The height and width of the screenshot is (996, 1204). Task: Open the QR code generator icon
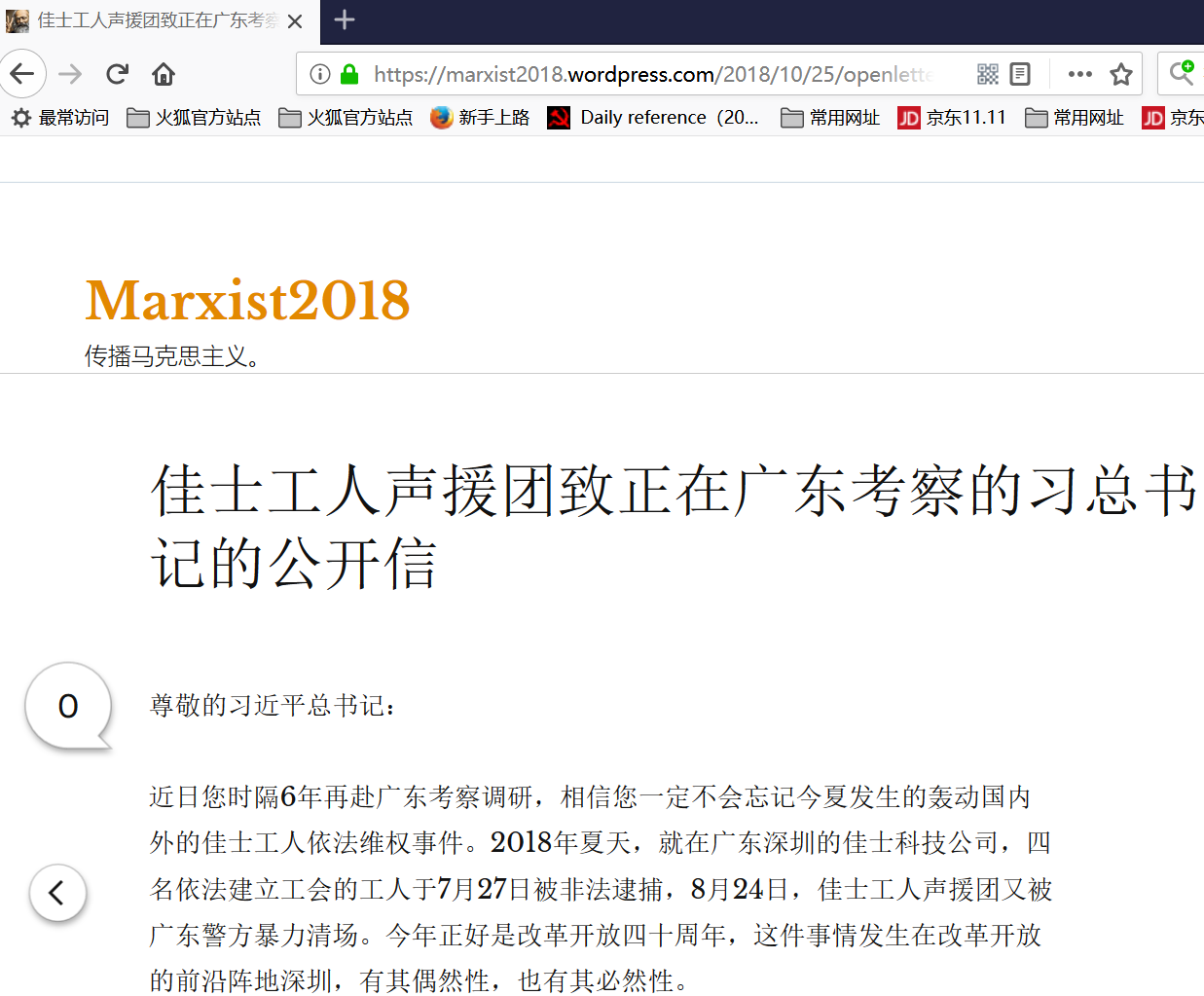click(988, 74)
